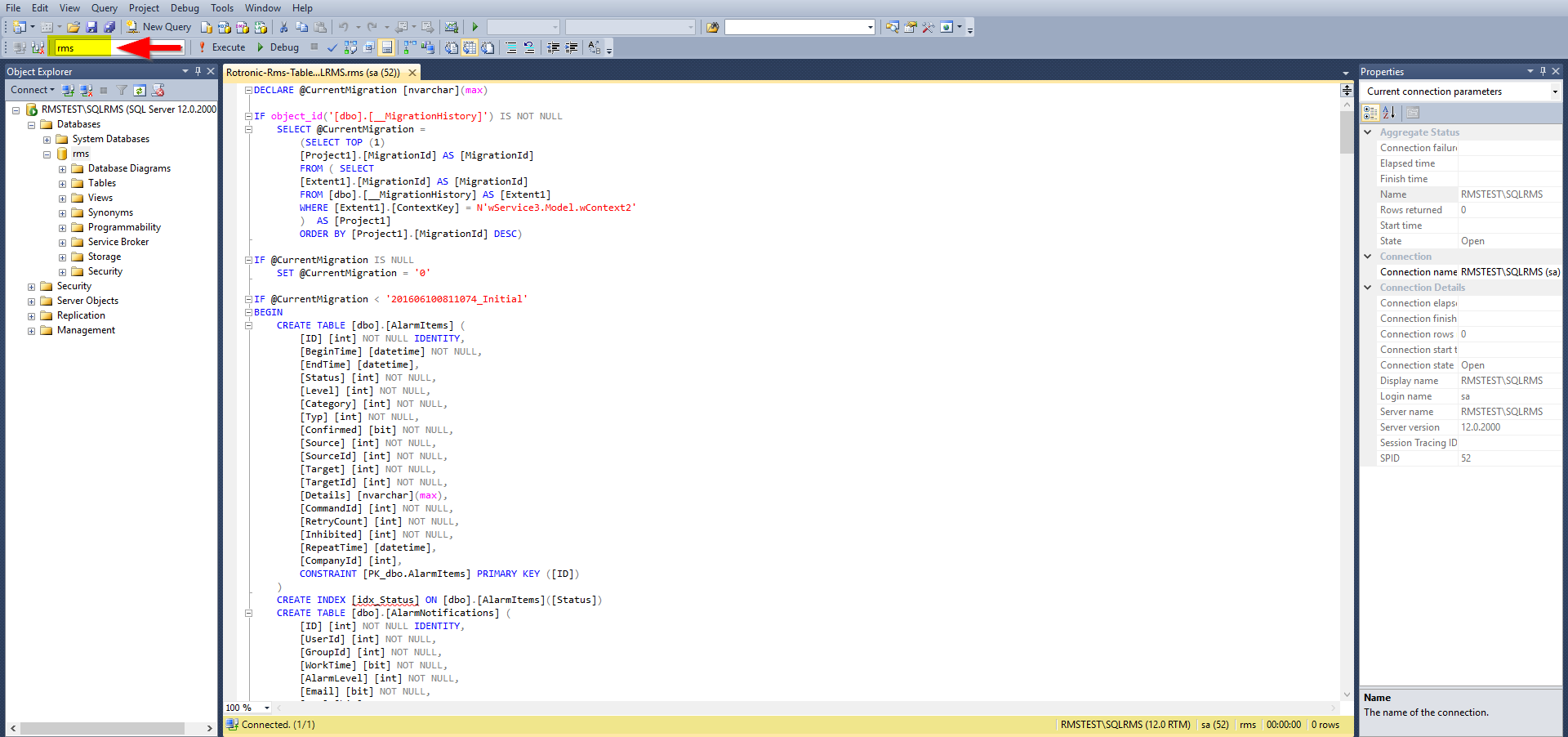
Task: Toggle Include Actual Execution Plan
Action: tap(410, 47)
